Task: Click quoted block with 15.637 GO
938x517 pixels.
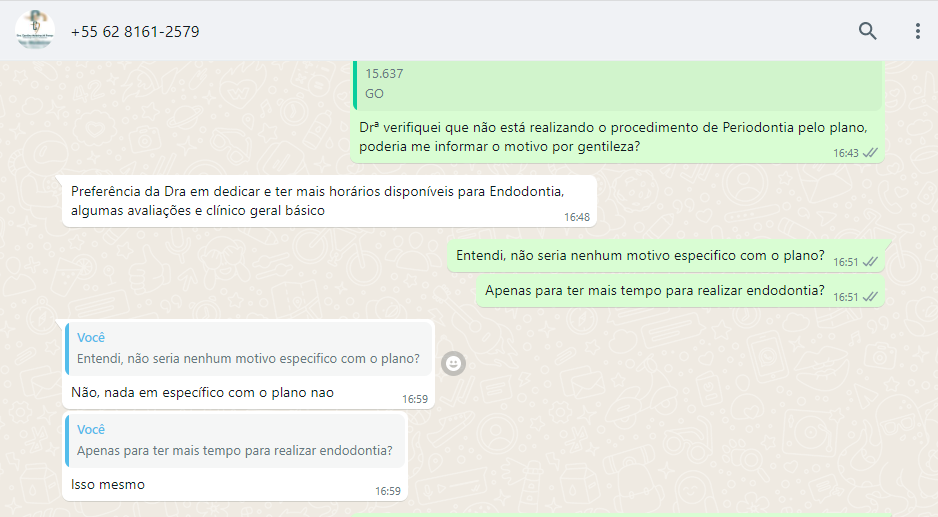Action: [617, 85]
